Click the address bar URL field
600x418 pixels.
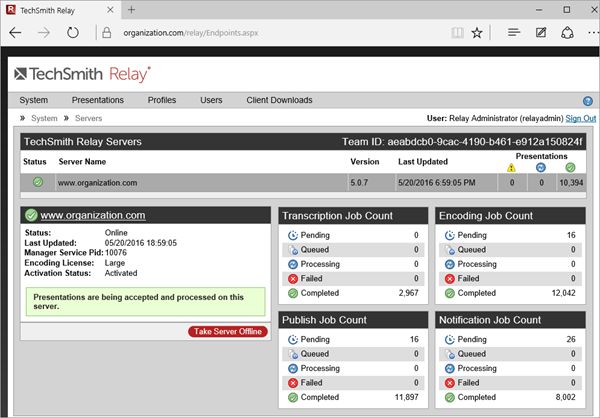[x=191, y=33]
